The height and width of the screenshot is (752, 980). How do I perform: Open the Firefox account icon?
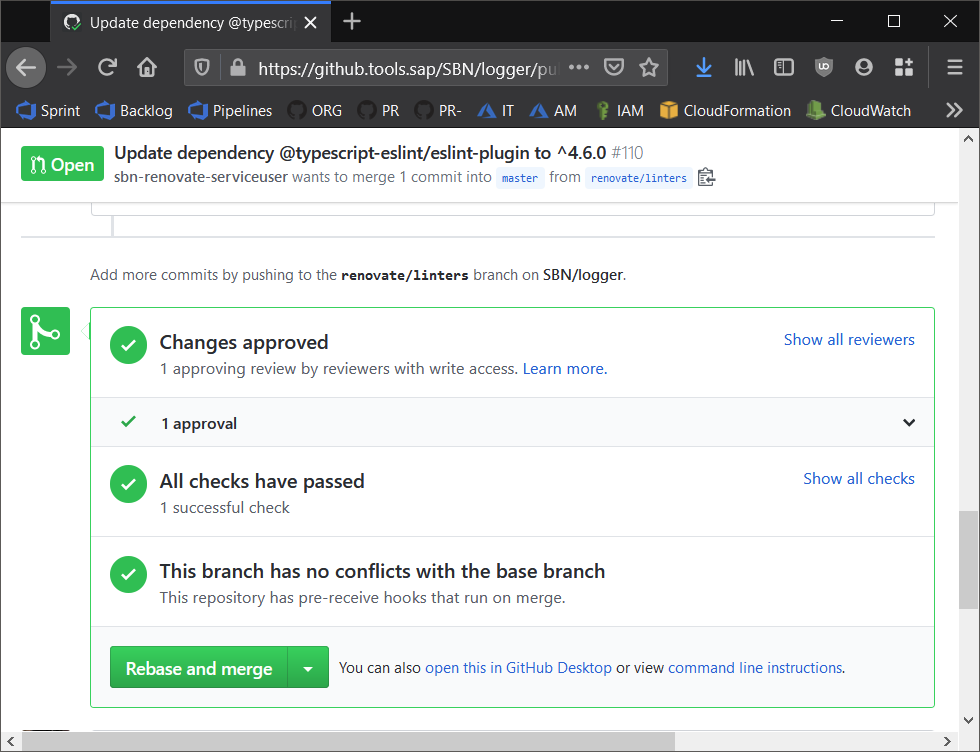[x=863, y=67]
